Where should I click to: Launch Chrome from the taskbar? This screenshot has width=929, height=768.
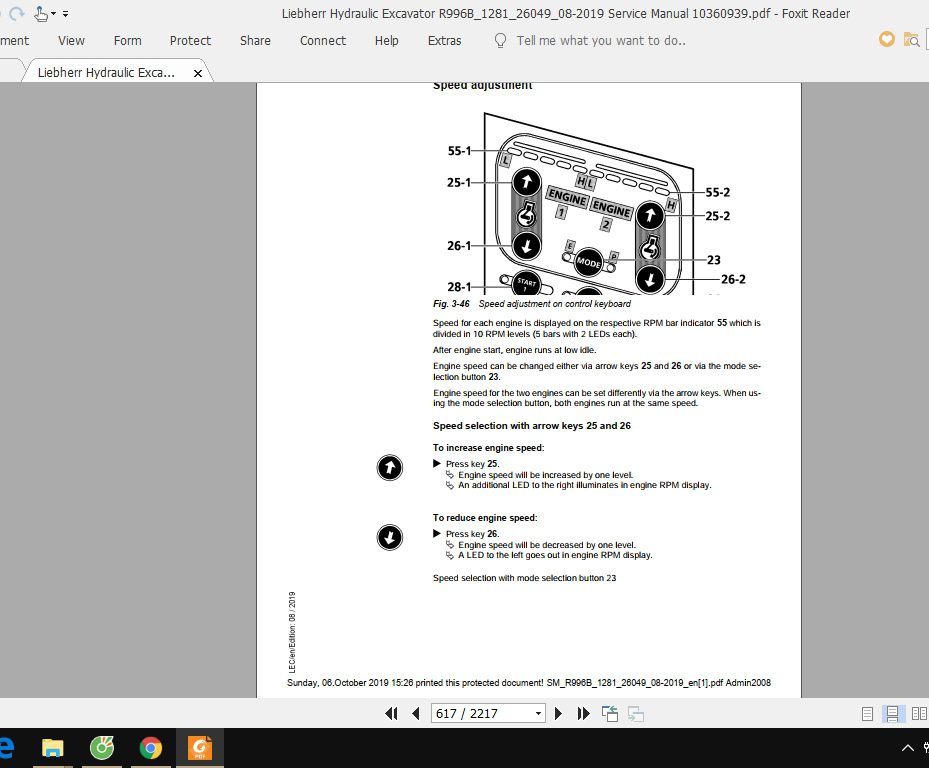coord(152,748)
